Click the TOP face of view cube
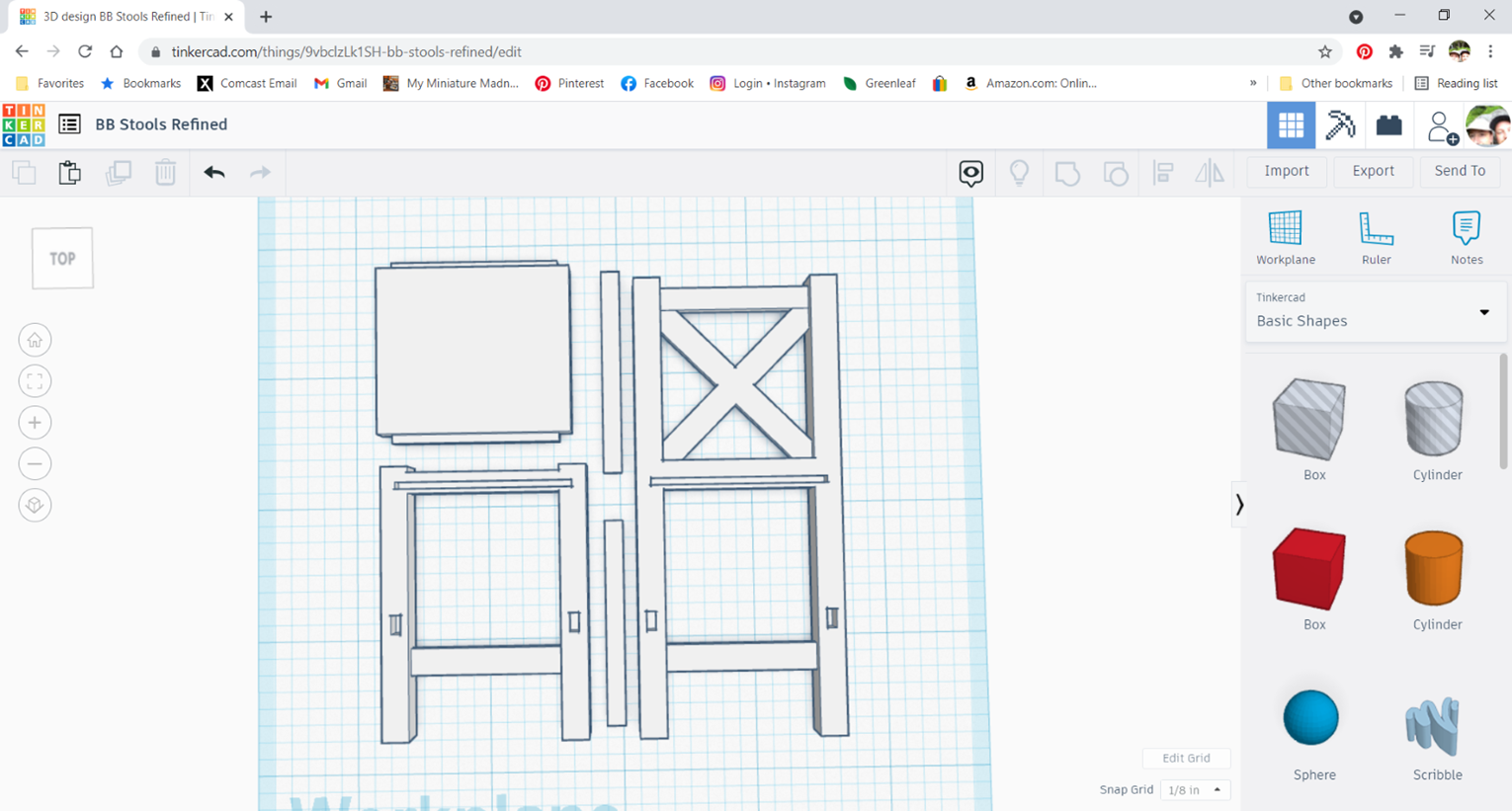This screenshot has height=811, width=1512. (62, 259)
